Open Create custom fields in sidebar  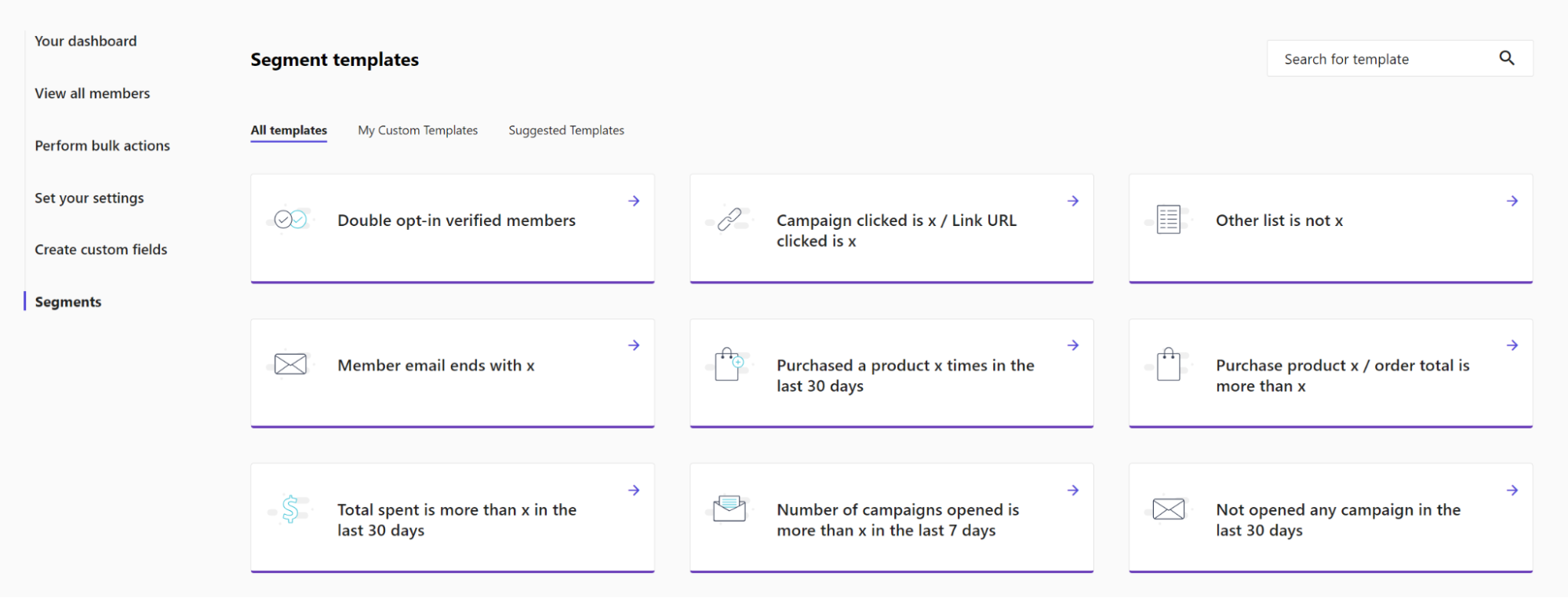click(101, 250)
